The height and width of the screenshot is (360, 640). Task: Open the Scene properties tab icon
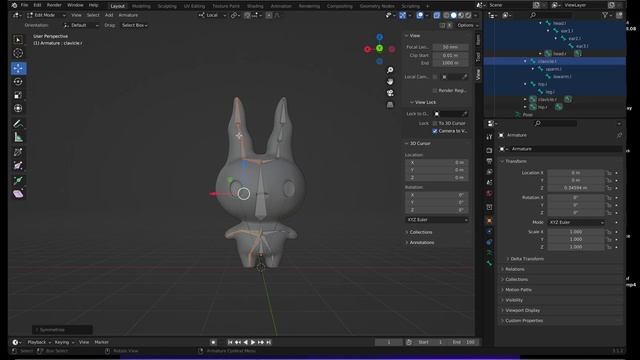point(489,182)
